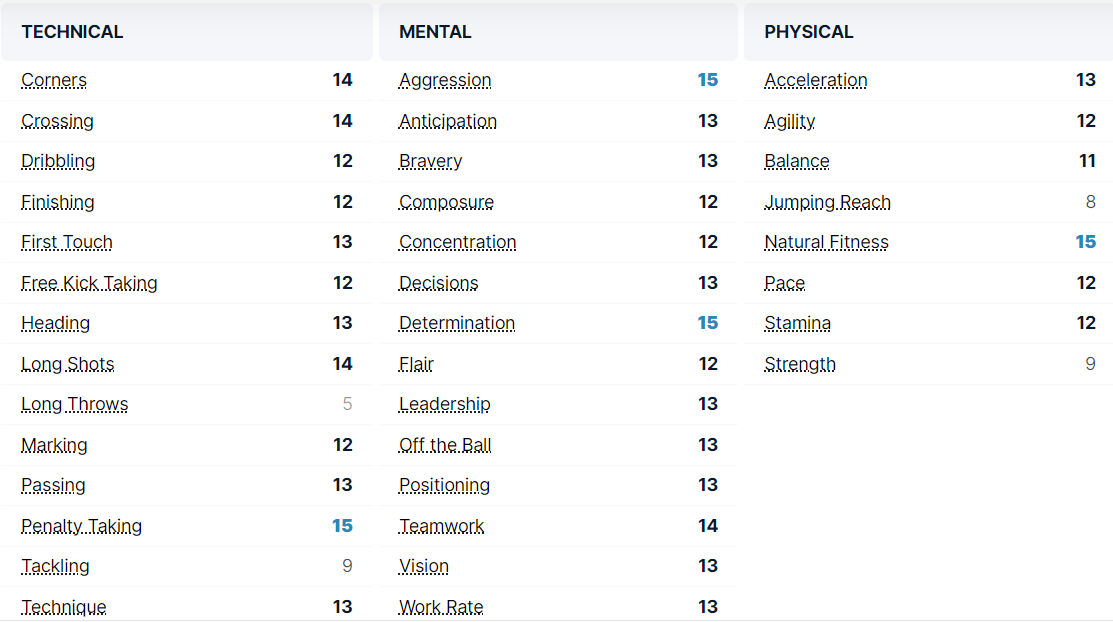Viewport: 1113px width, 622px height.
Task: Click the Corners attribute link
Action: (54, 81)
